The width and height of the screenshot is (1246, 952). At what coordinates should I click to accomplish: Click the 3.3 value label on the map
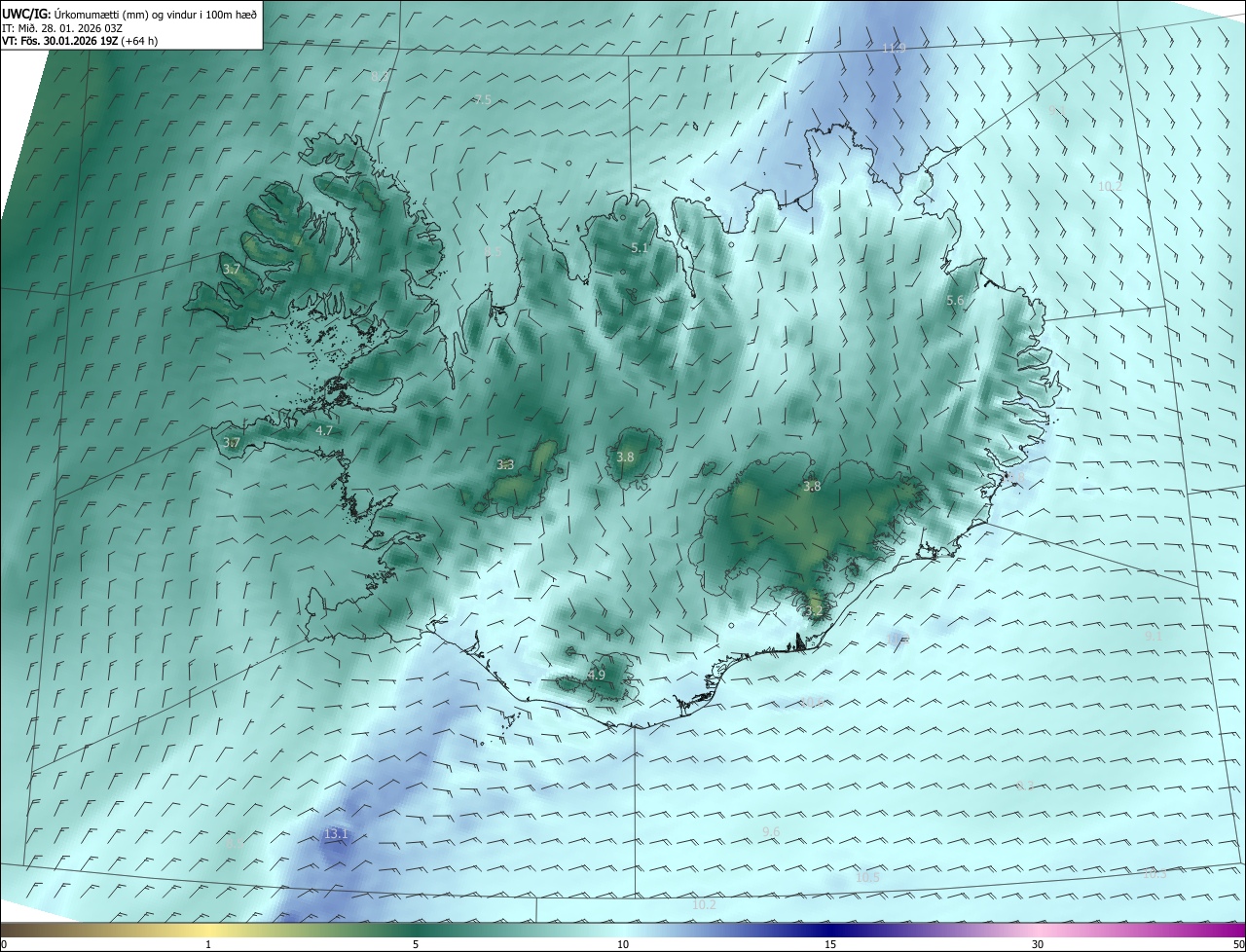coord(505,465)
